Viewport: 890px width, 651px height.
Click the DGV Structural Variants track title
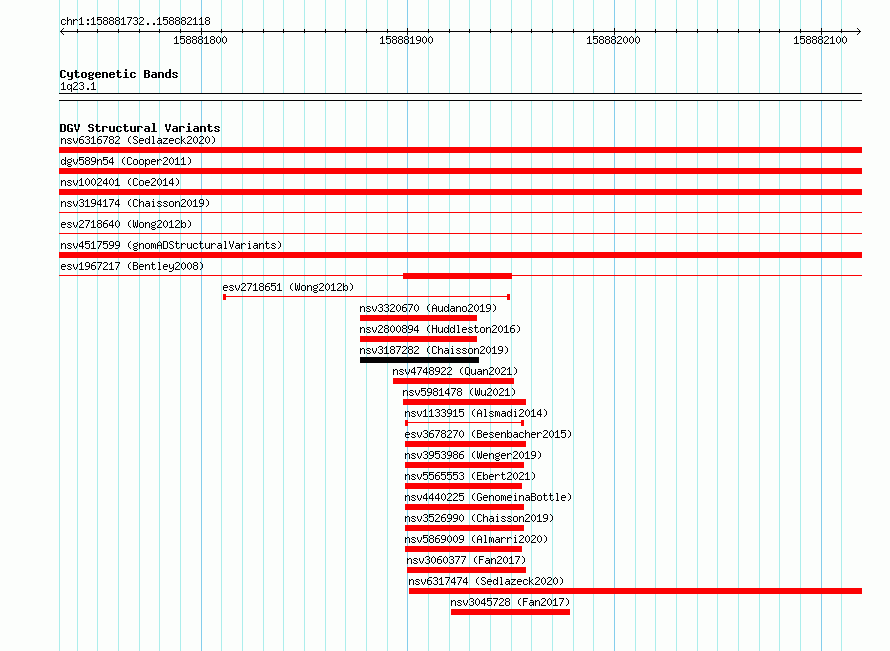coord(140,128)
